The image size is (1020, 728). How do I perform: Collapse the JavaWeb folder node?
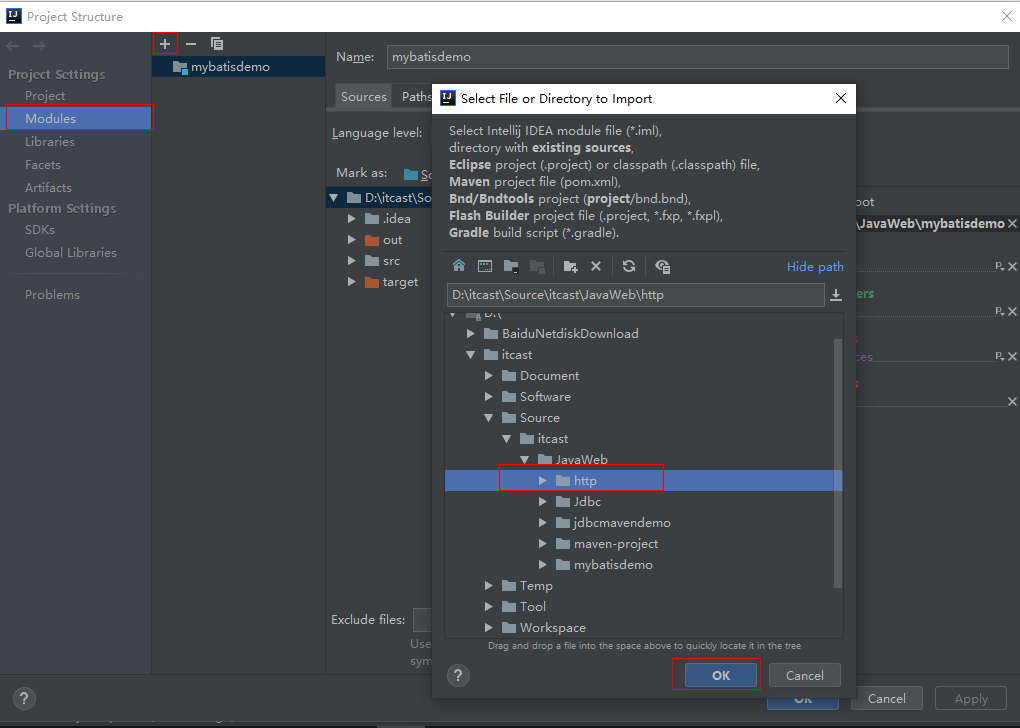[x=524, y=459]
